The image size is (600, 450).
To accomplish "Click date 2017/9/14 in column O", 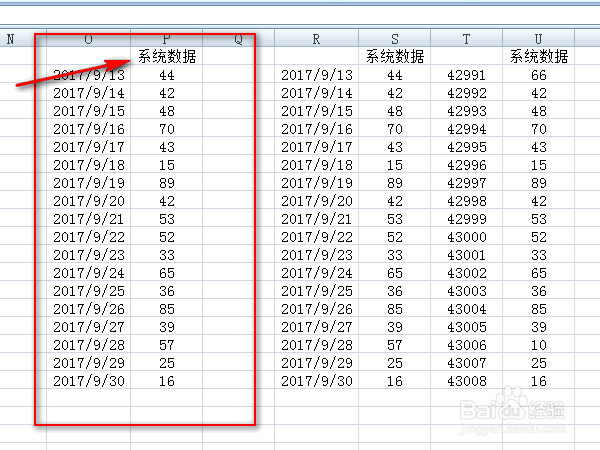I will coord(89,93).
